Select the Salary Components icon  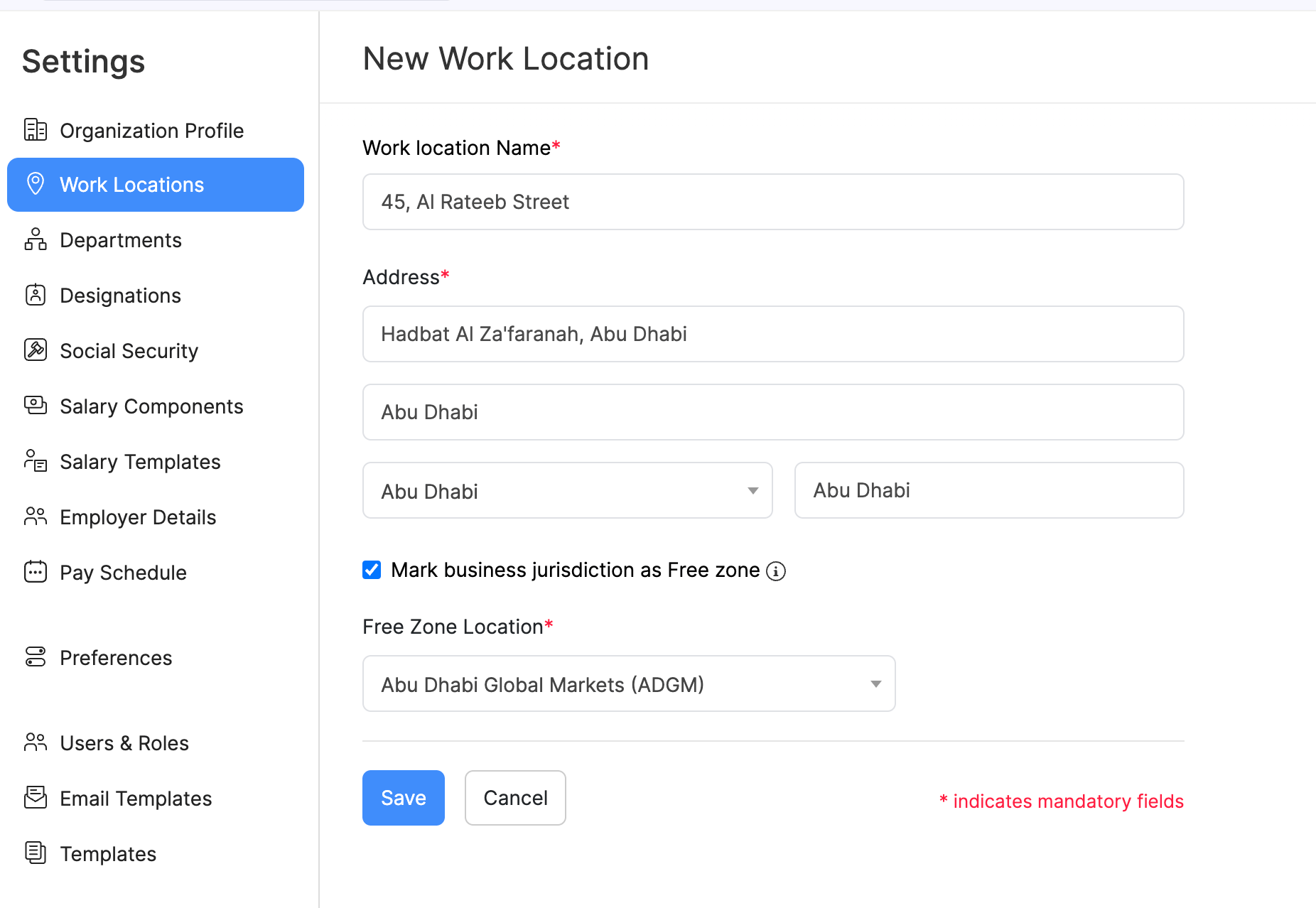pos(36,406)
